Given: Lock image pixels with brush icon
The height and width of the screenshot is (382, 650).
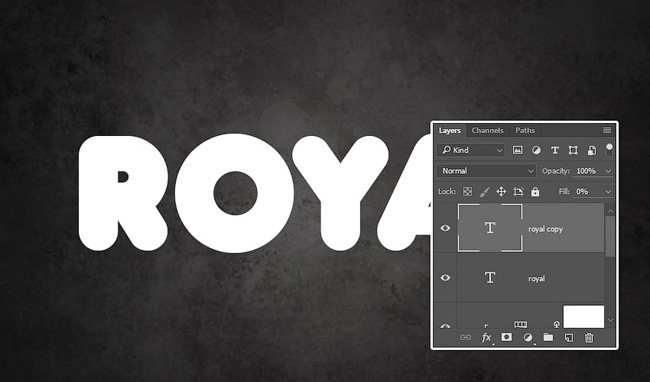Looking at the screenshot, I should tap(484, 191).
